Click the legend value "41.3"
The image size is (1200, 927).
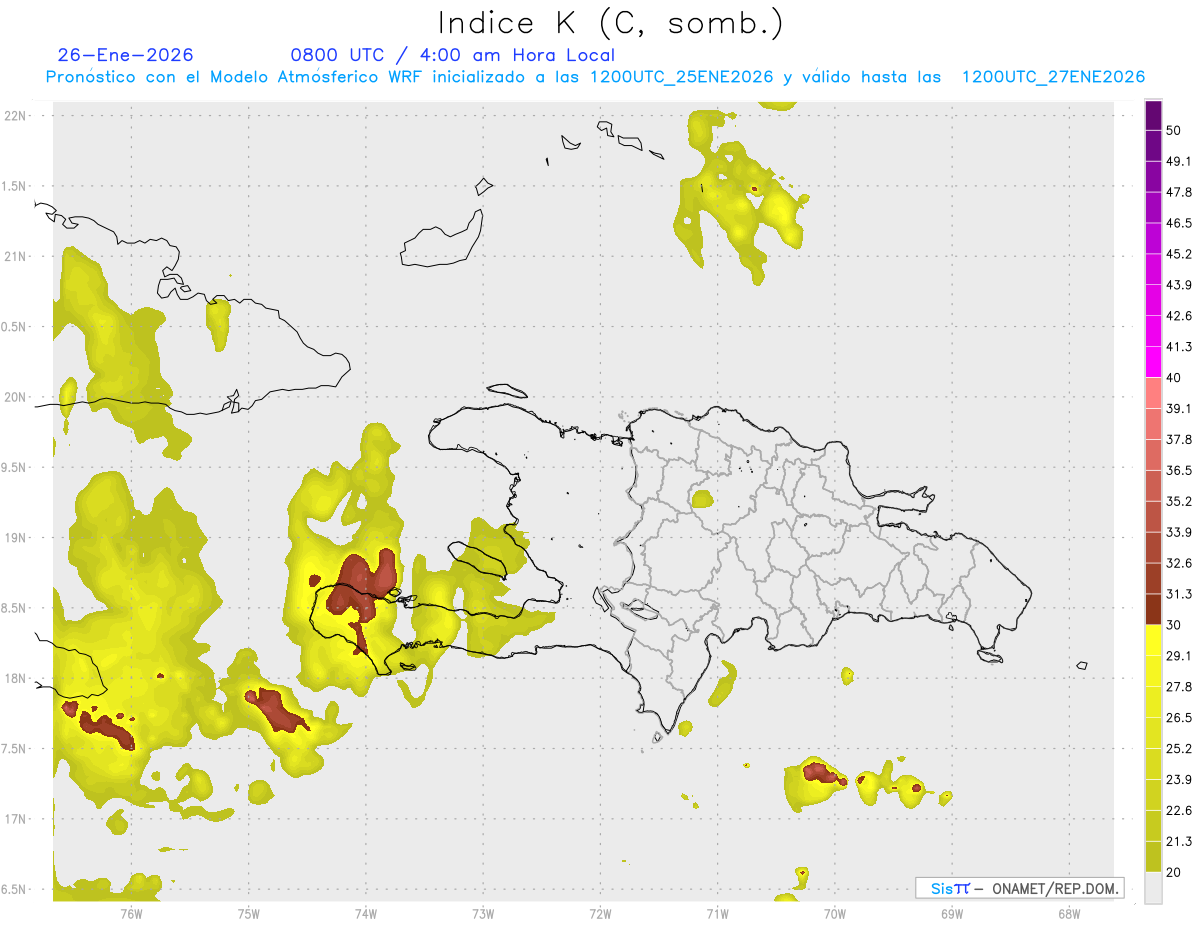1179,347
